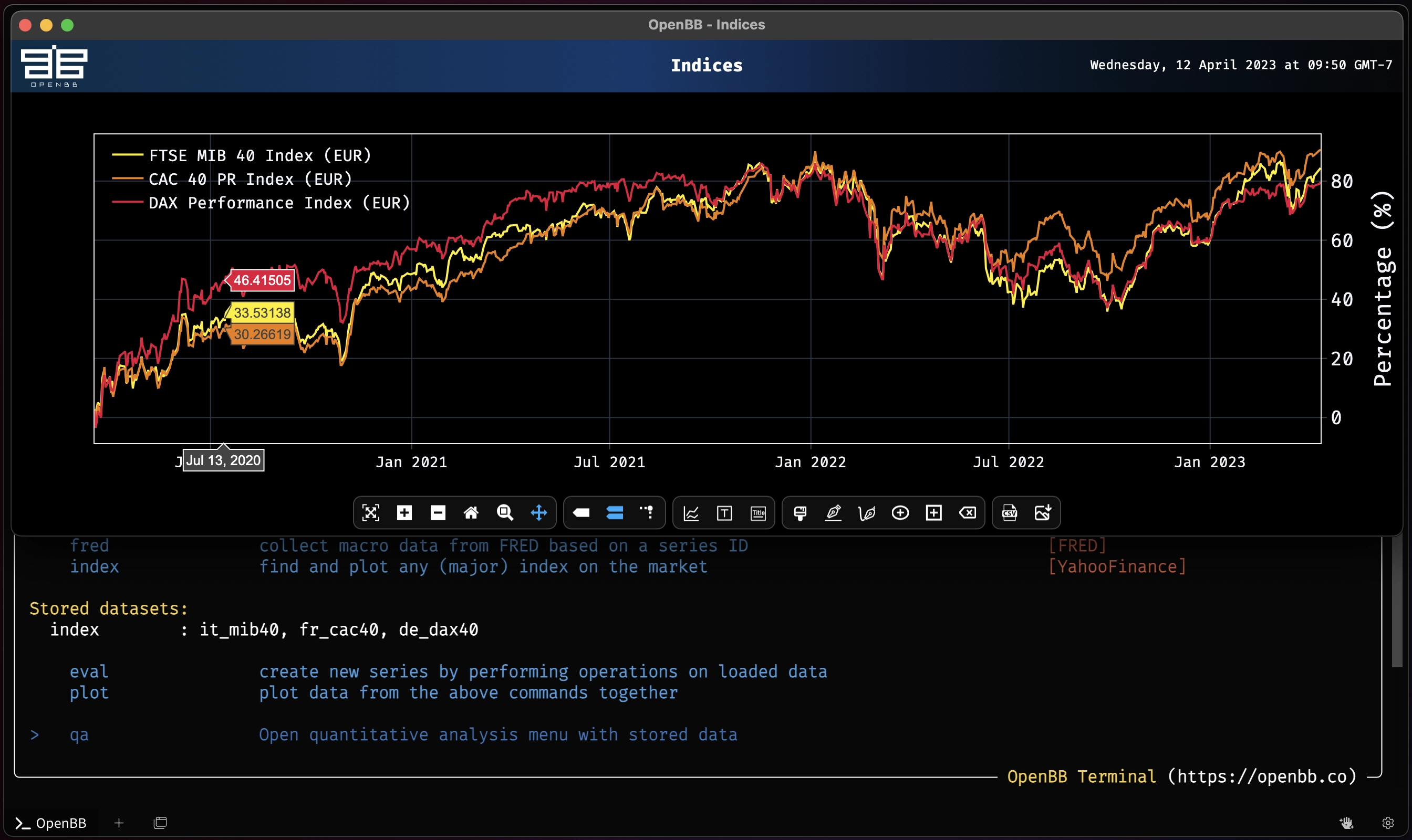Download the chart as image
Screen dimensions: 1412x840
pos(1043,513)
